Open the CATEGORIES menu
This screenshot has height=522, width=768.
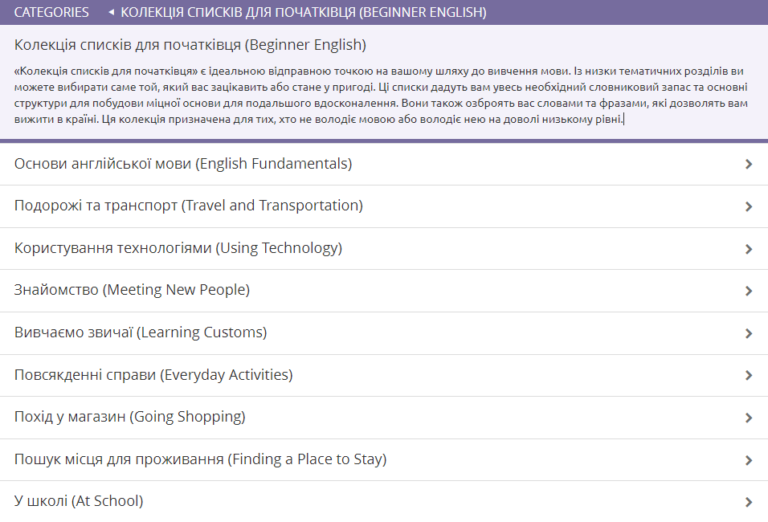click(x=51, y=13)
